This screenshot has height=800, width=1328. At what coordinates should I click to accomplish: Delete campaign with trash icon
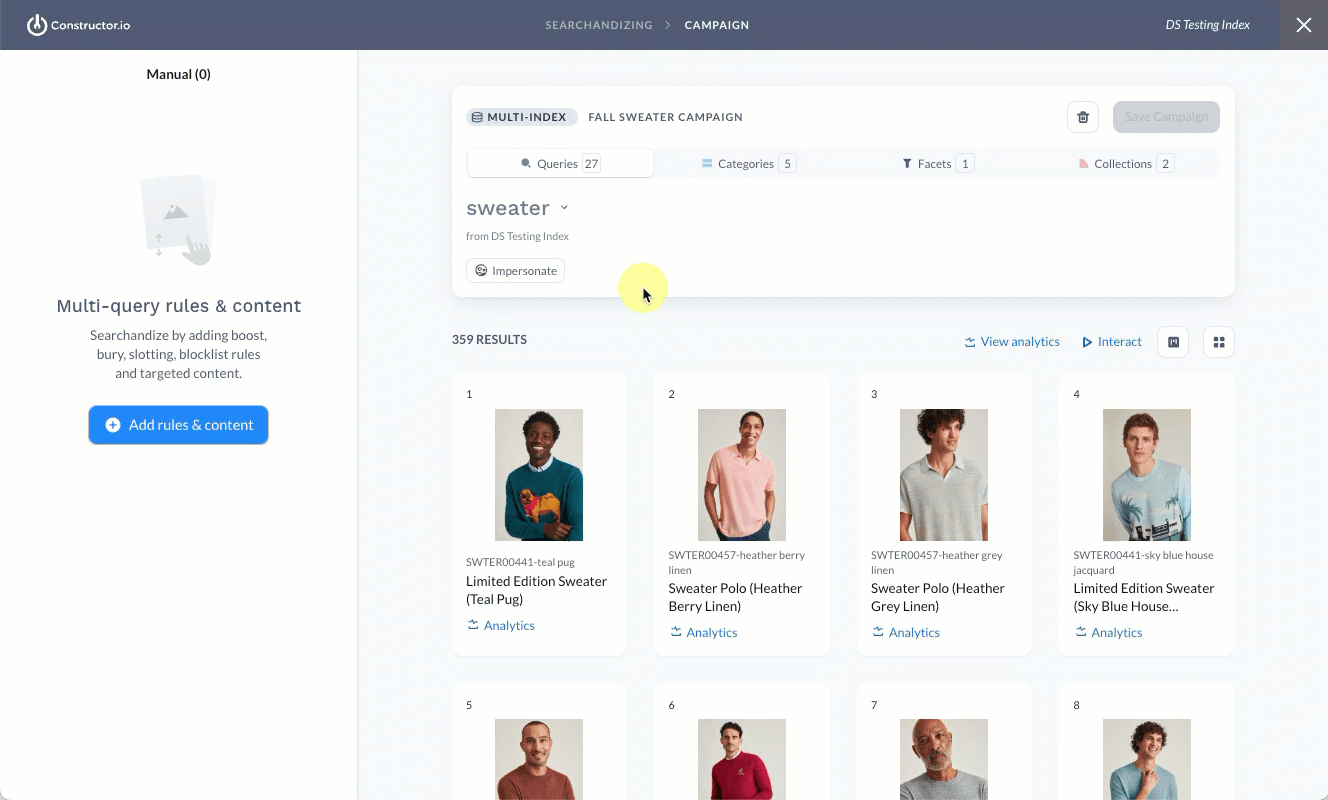pyautogui.click(x=1083, y=117)
